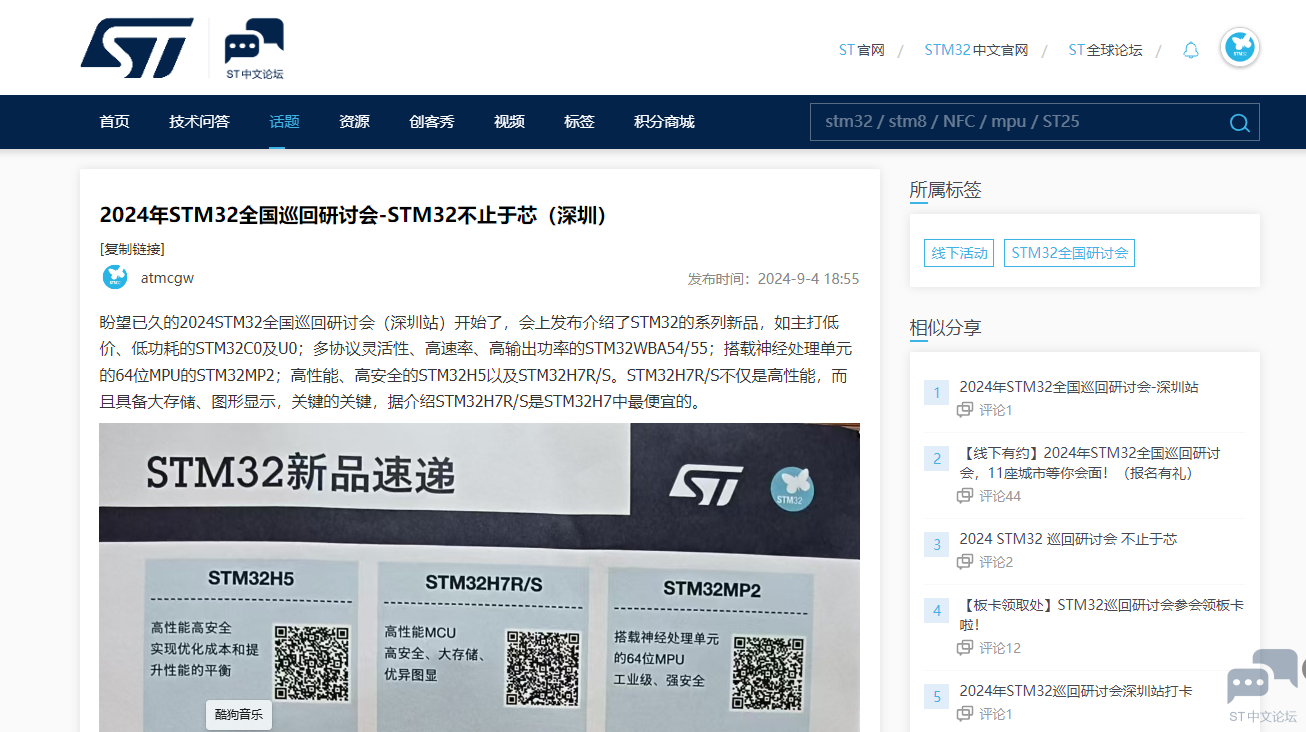Open the 技术问答 section

(x=200, y=122)
